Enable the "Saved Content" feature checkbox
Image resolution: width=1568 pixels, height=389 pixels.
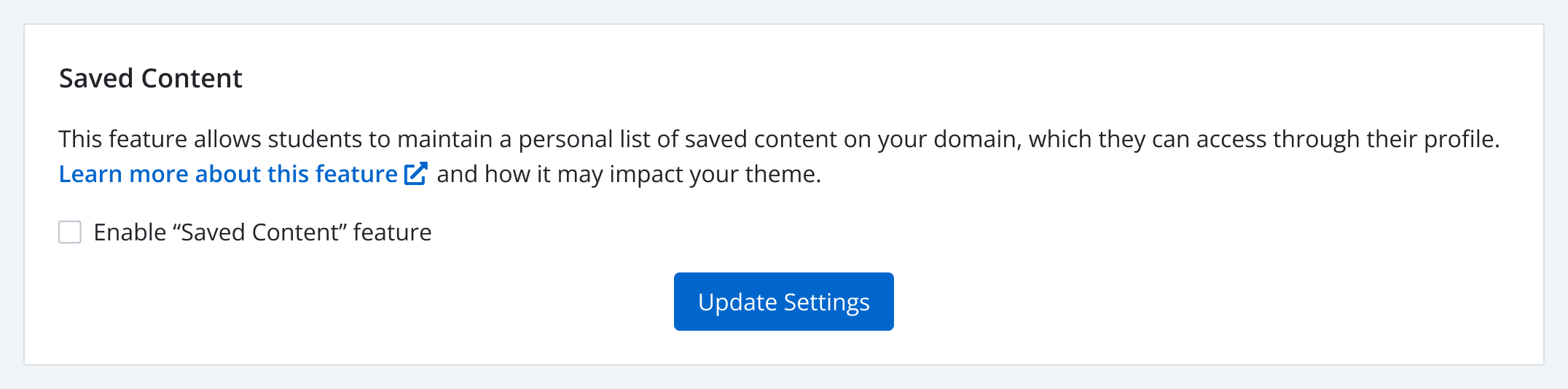pyautogui.click(x=70, y=232)
